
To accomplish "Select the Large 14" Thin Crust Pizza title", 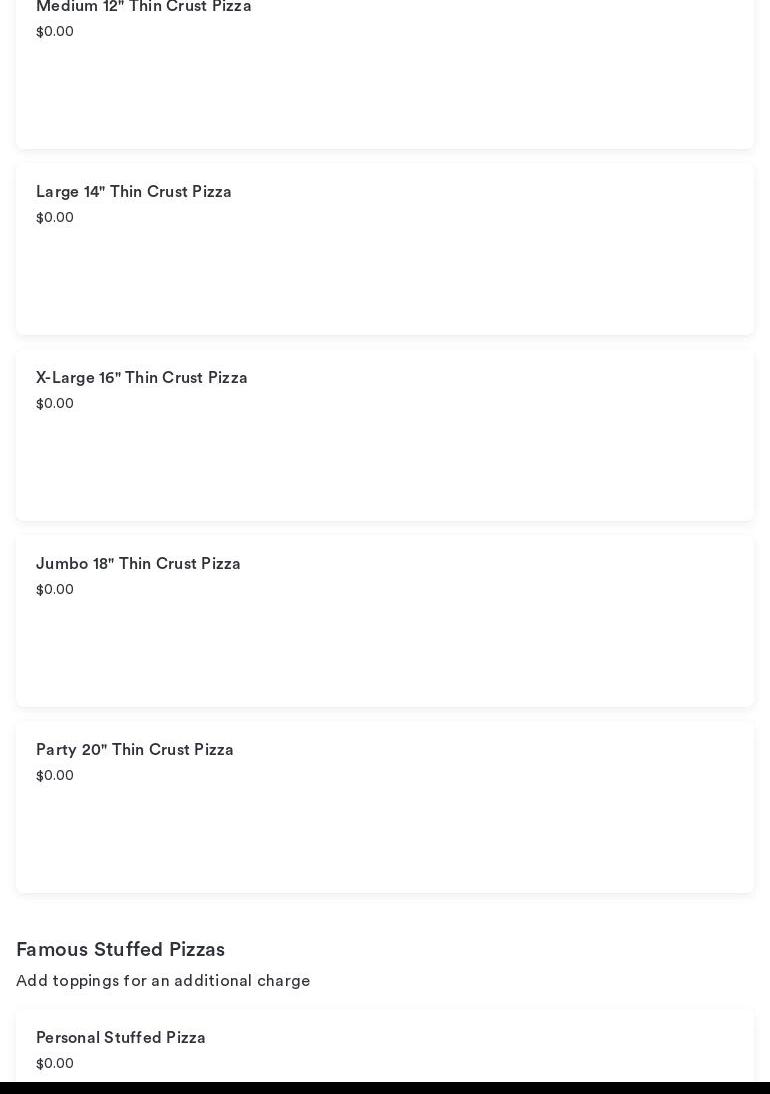I will click(x=134, y=192).
